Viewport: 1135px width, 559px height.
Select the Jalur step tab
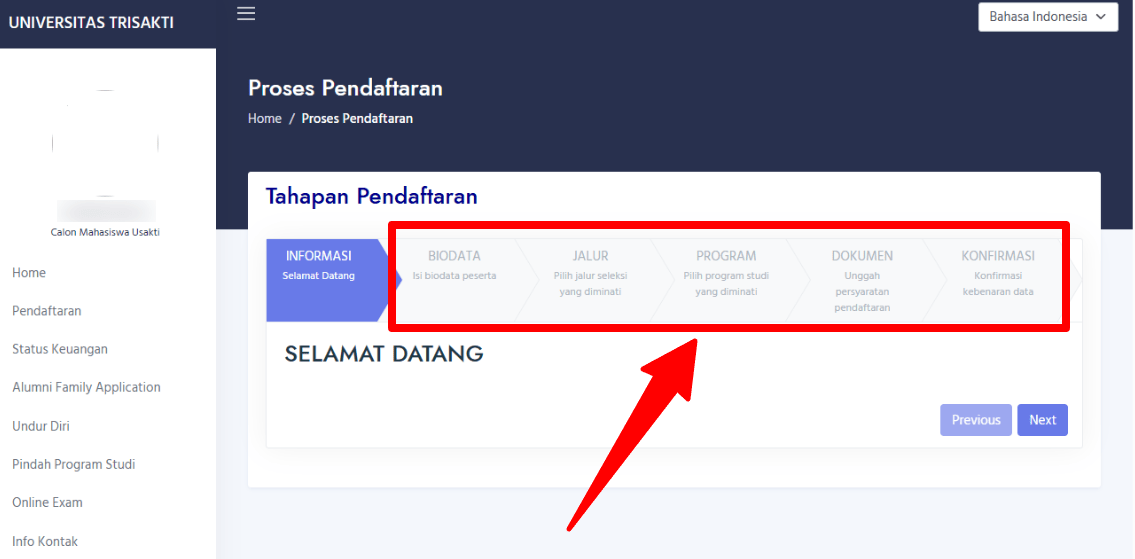(x=590, y=272)
